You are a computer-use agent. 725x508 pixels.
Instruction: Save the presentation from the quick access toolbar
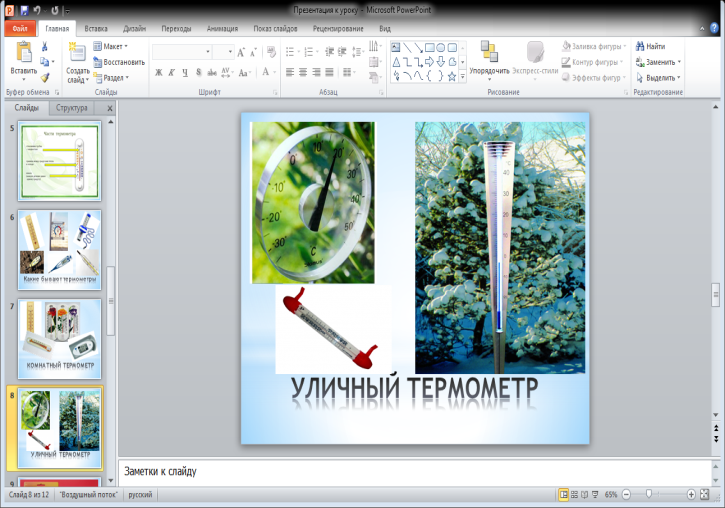click(24, 11)
